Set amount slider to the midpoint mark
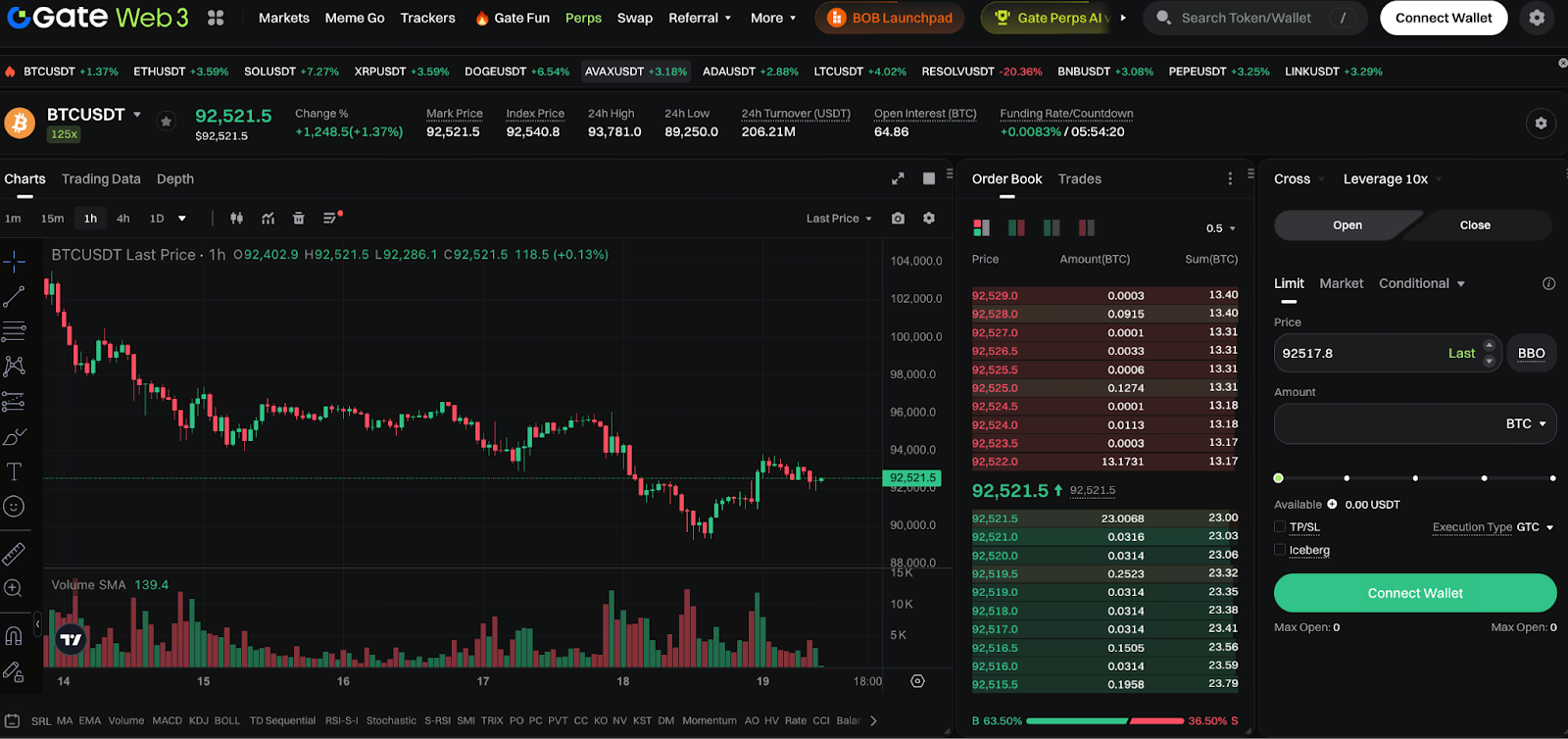 (1415, 478)
